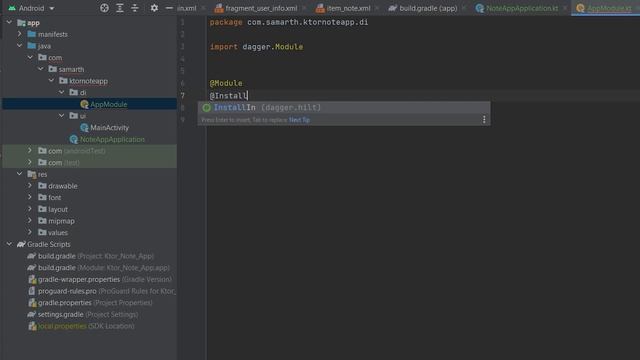Click Collapse All icon in project toolbar
The image size is (640, 360).
pos(135,8)
